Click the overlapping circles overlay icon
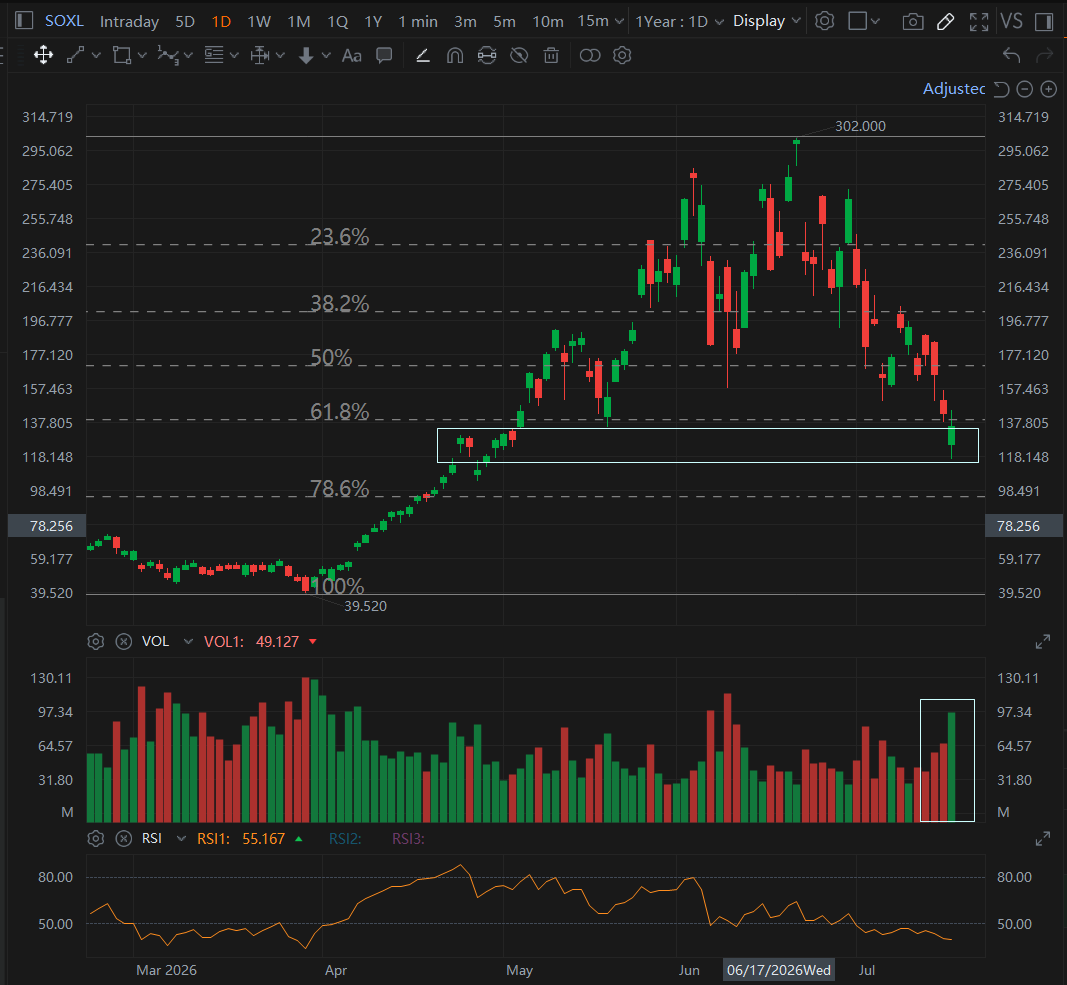 [x=590, y=55]
